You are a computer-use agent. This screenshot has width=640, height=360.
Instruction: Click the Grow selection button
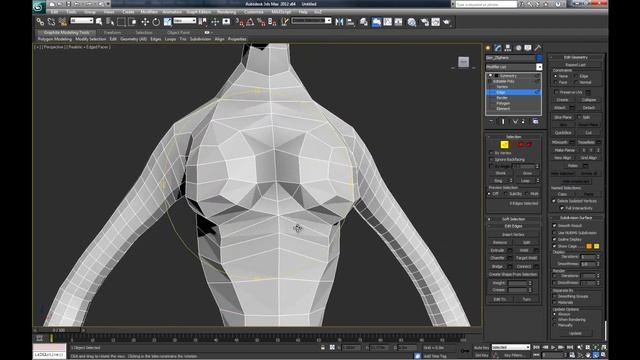(527, 173)
